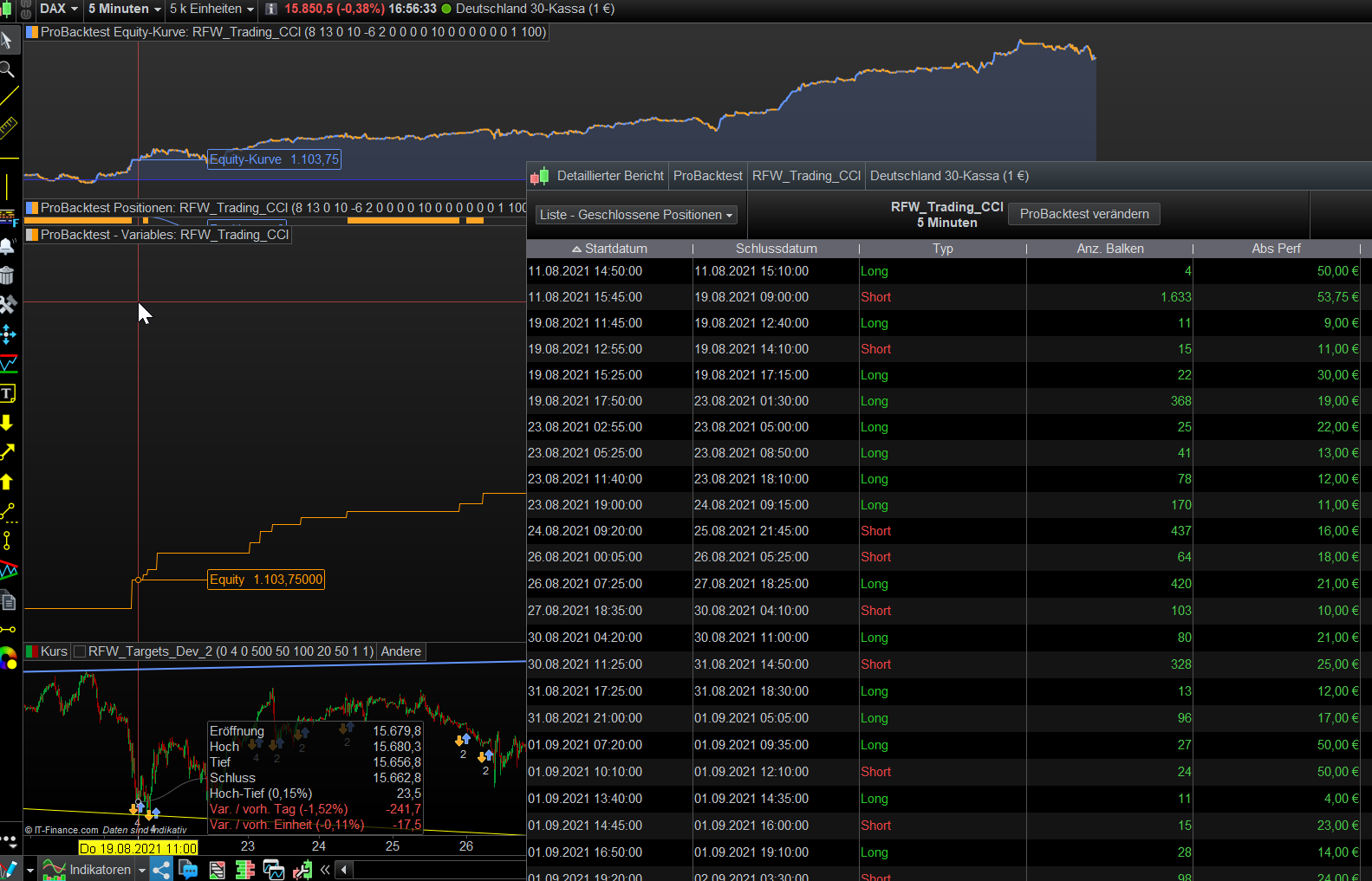Sort table by Schlussdatum column

click(x=777, y=249)
